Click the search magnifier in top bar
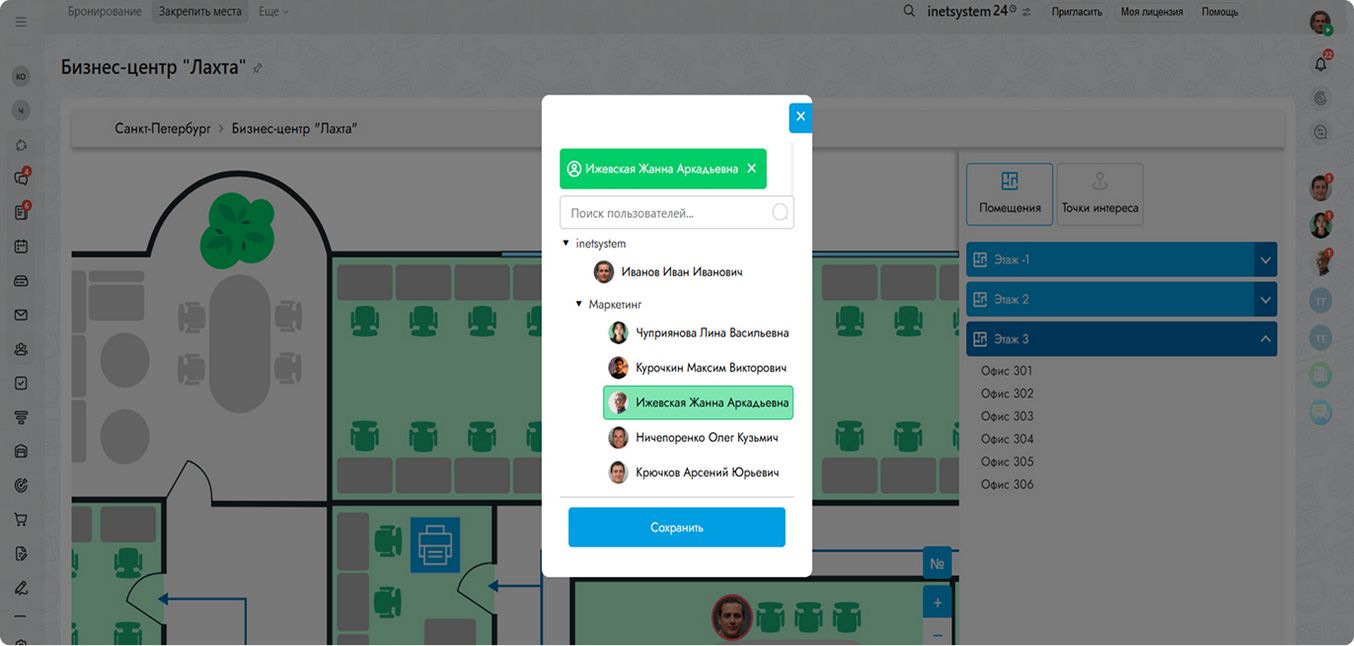 tap(909, 11)
